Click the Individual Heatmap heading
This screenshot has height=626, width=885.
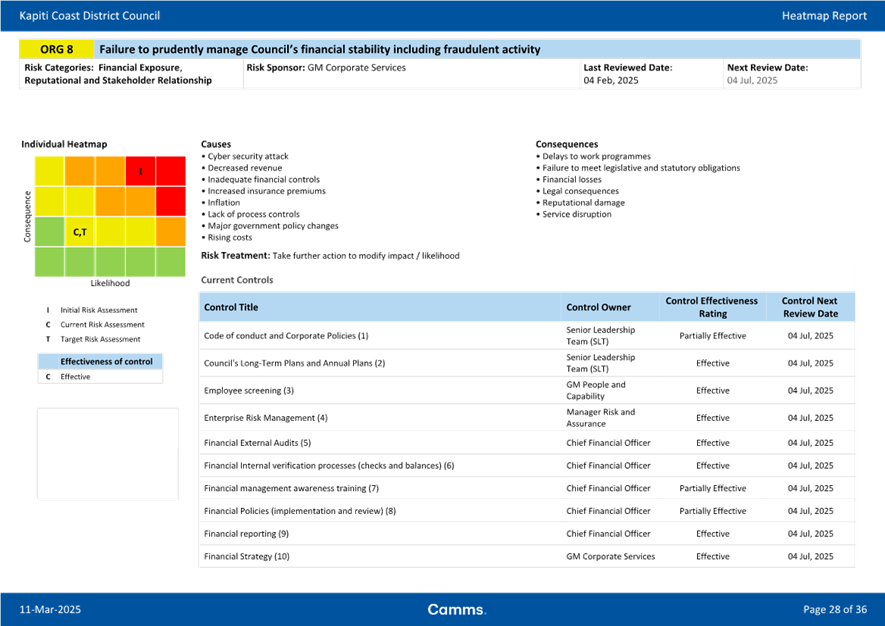64,144
